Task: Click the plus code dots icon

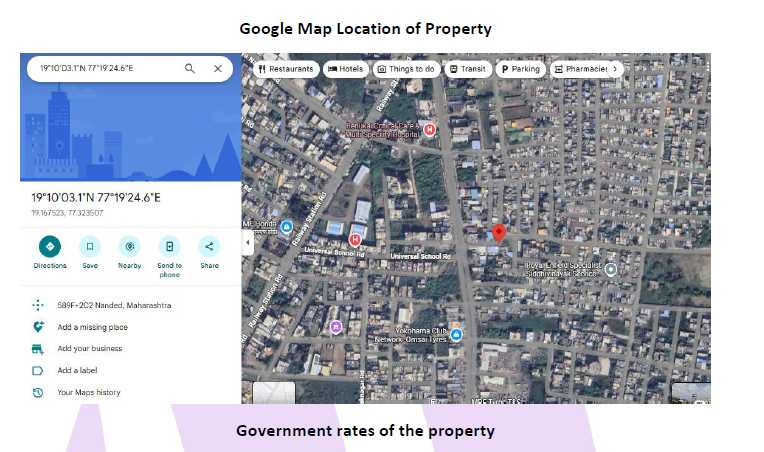Action: [x=38, y=305]
